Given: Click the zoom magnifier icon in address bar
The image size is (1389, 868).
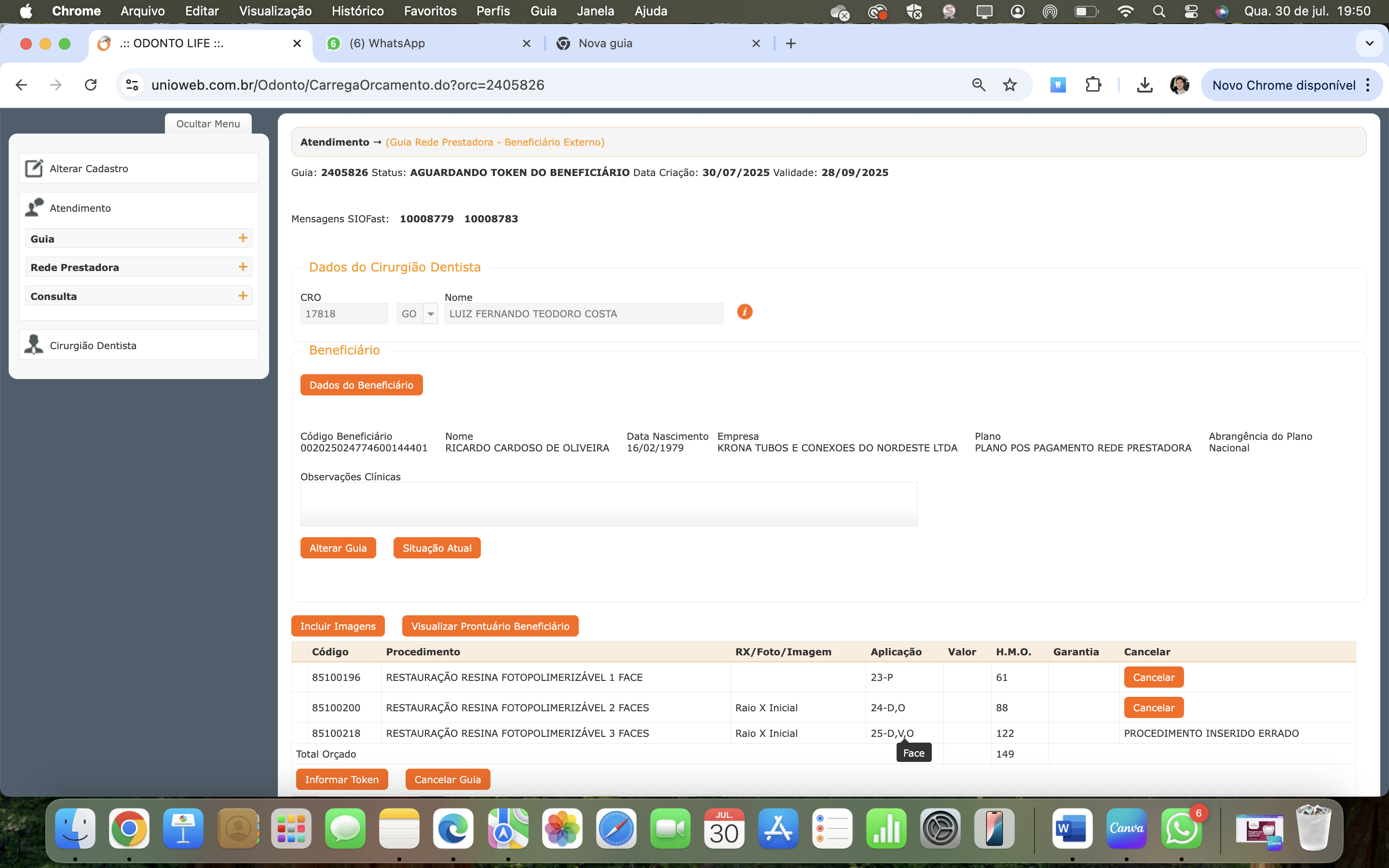Looking at the screenshot, I should (x=979, y=85).
